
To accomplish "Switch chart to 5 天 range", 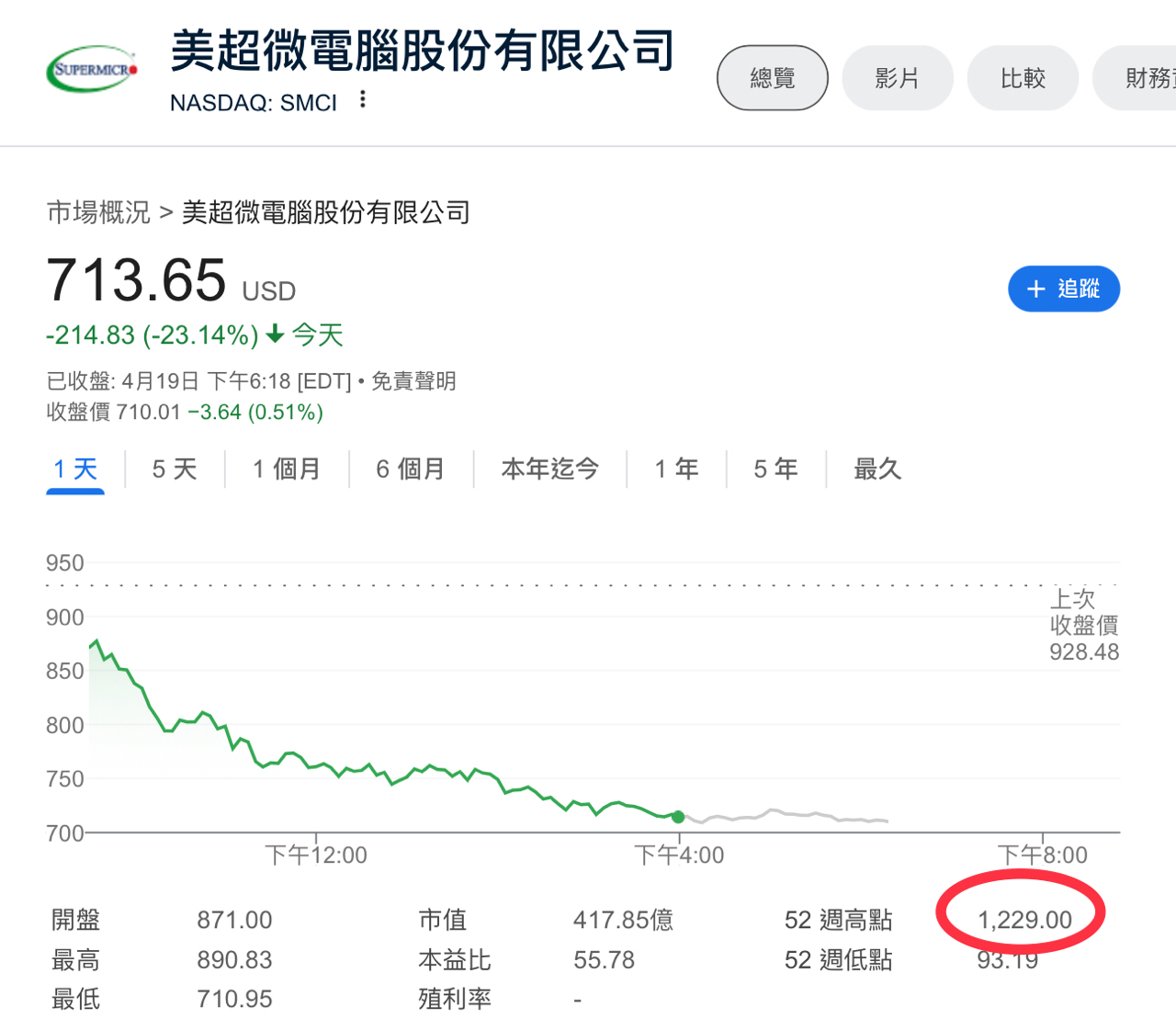I will [x=175, y=470].
